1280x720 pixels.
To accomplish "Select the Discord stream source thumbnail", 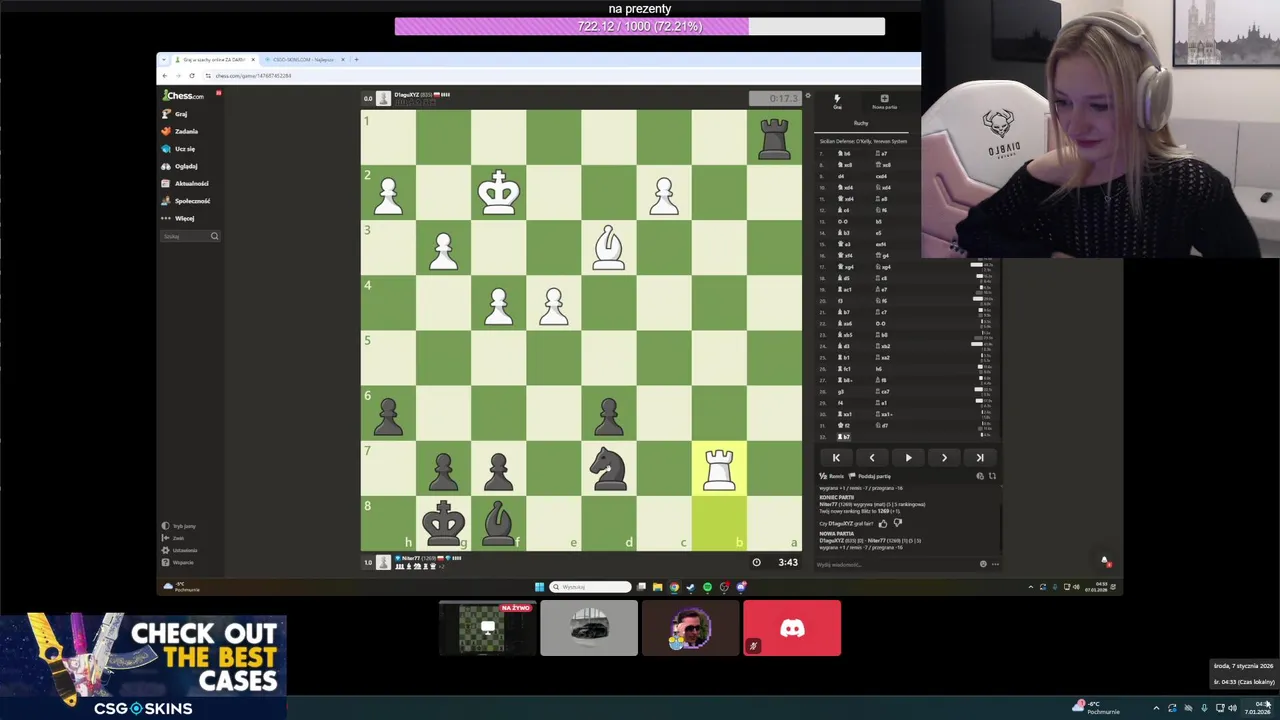I will point(792,628).
